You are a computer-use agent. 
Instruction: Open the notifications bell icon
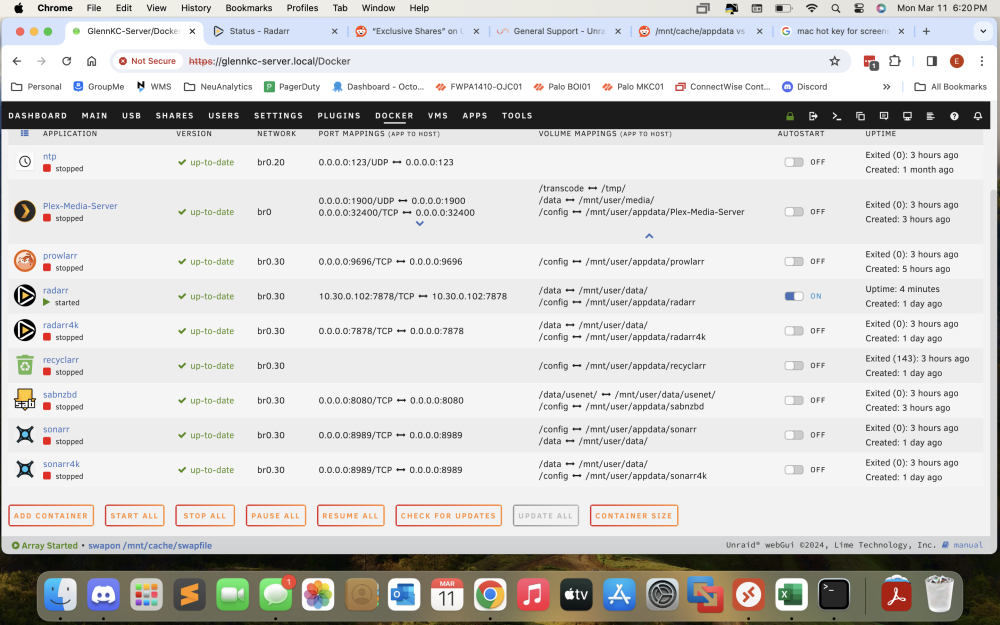pos(978,116)
